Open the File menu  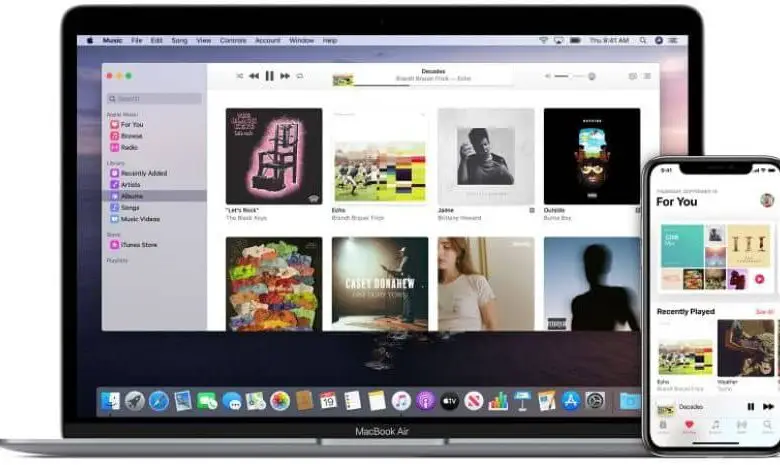[137, 41]
